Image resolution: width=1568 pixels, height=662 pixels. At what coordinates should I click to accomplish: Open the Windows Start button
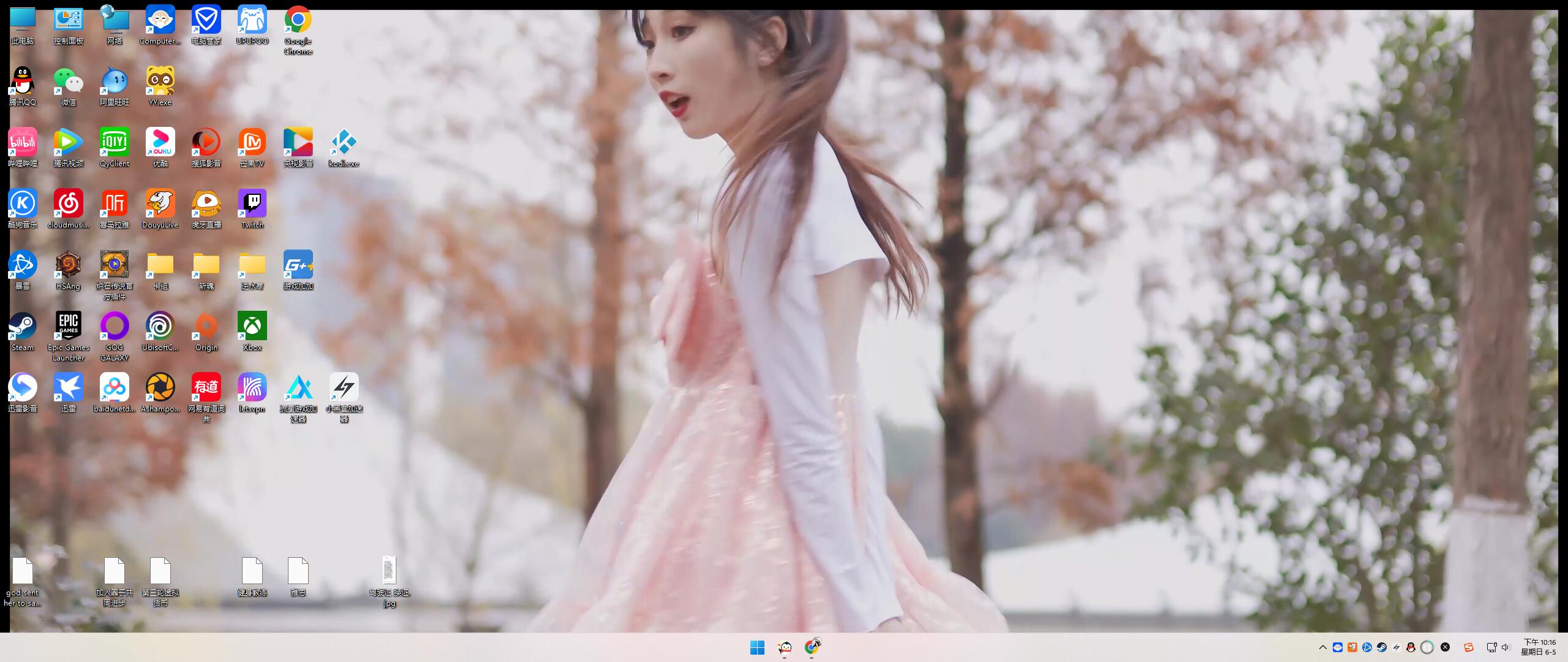click(x=757, y=647)
